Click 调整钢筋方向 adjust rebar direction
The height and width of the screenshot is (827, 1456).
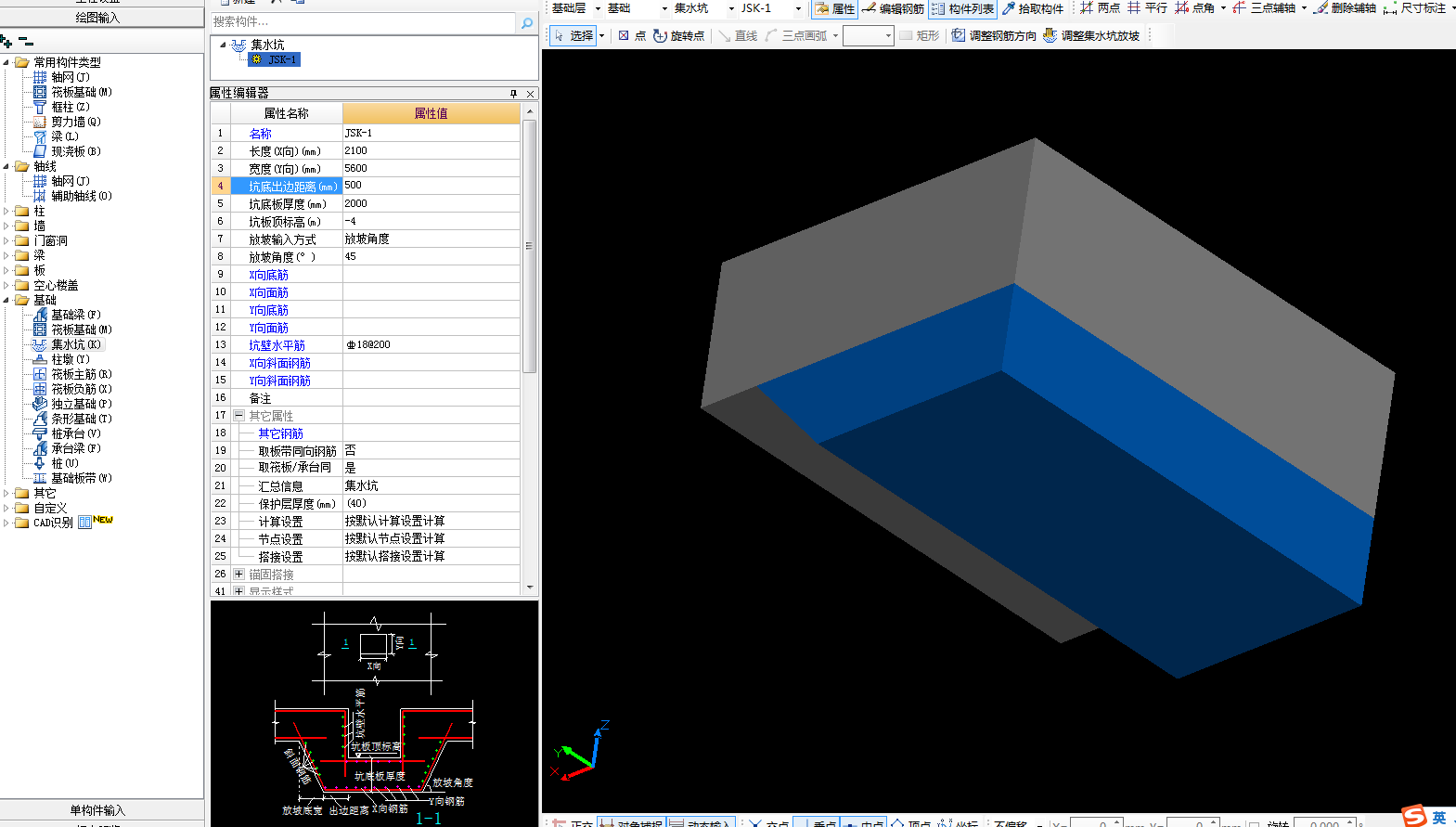tap(994, 35)
